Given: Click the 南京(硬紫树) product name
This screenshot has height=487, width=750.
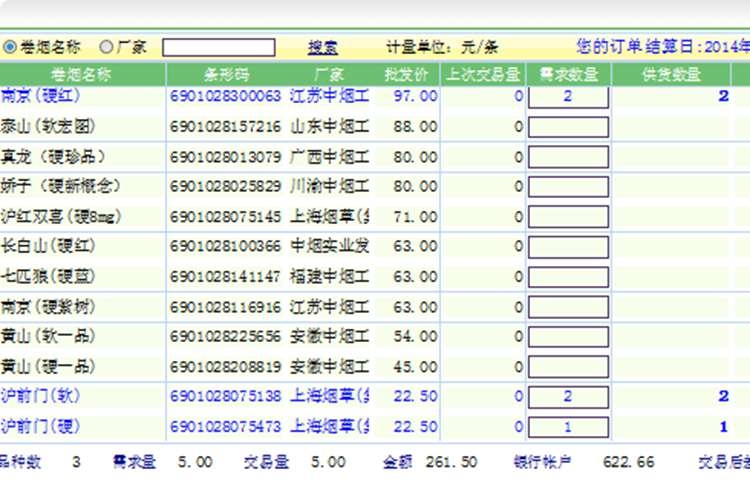Looking at the screenshot, I should (x=48, y=307).
